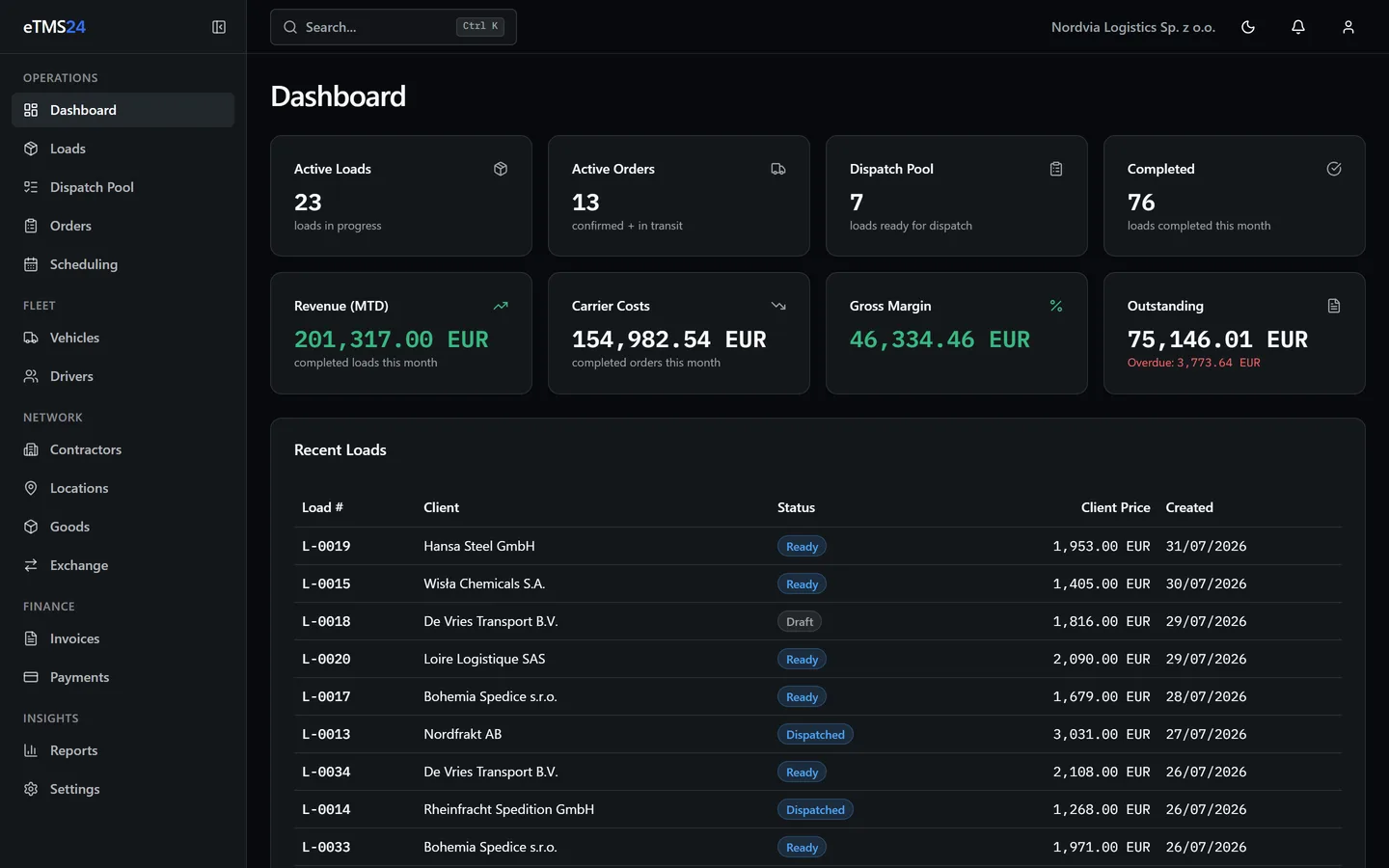The height and width of the screenshot is (868, 1389).
Task: Open the user account icon
Action: pos(1348,27)
